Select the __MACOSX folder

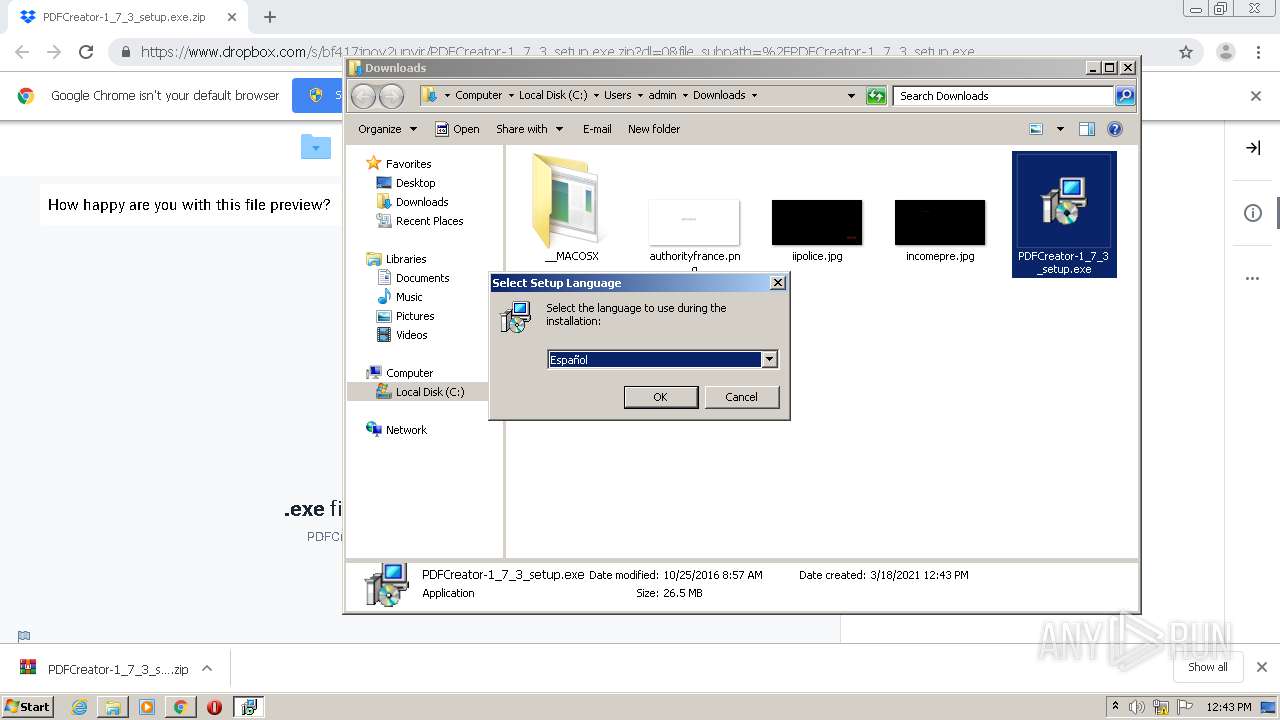click(x=571, y=208)
